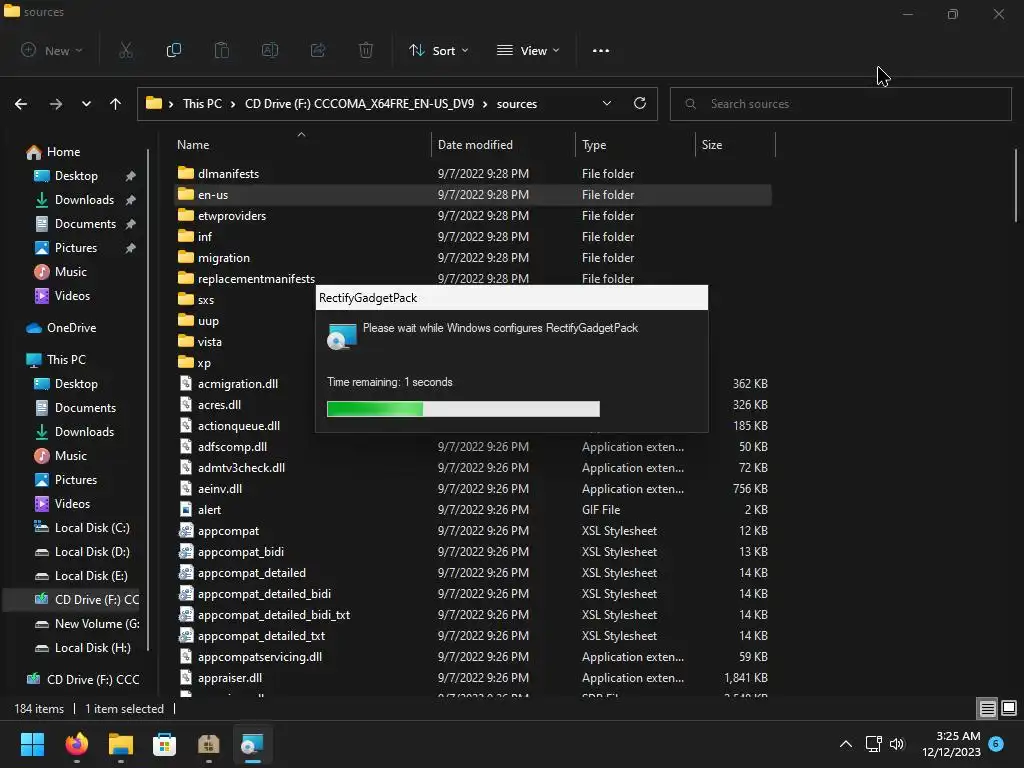Open the View dropdown menu
1024x768 pixels.
(x=528, y=50)
